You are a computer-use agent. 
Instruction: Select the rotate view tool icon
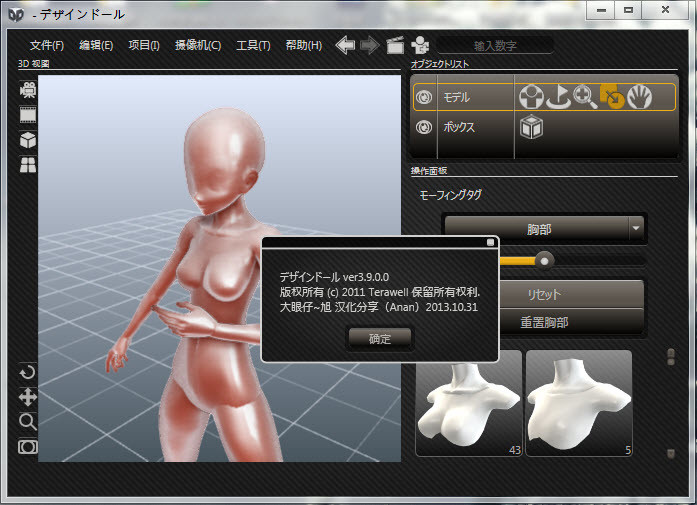(28, 372)
